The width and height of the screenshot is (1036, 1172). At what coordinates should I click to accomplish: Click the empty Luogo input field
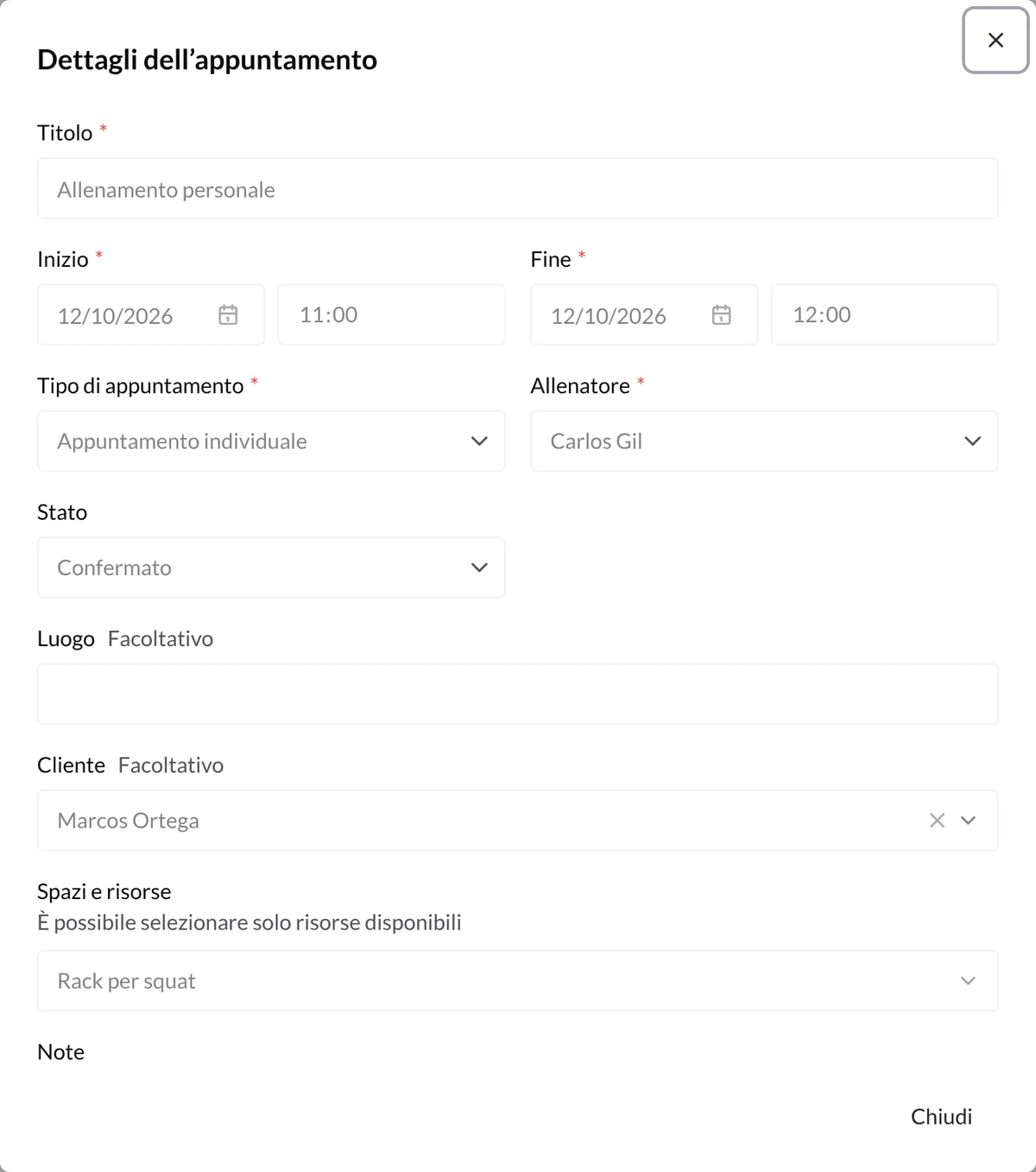pyautogui.click(x=518, y=694)
